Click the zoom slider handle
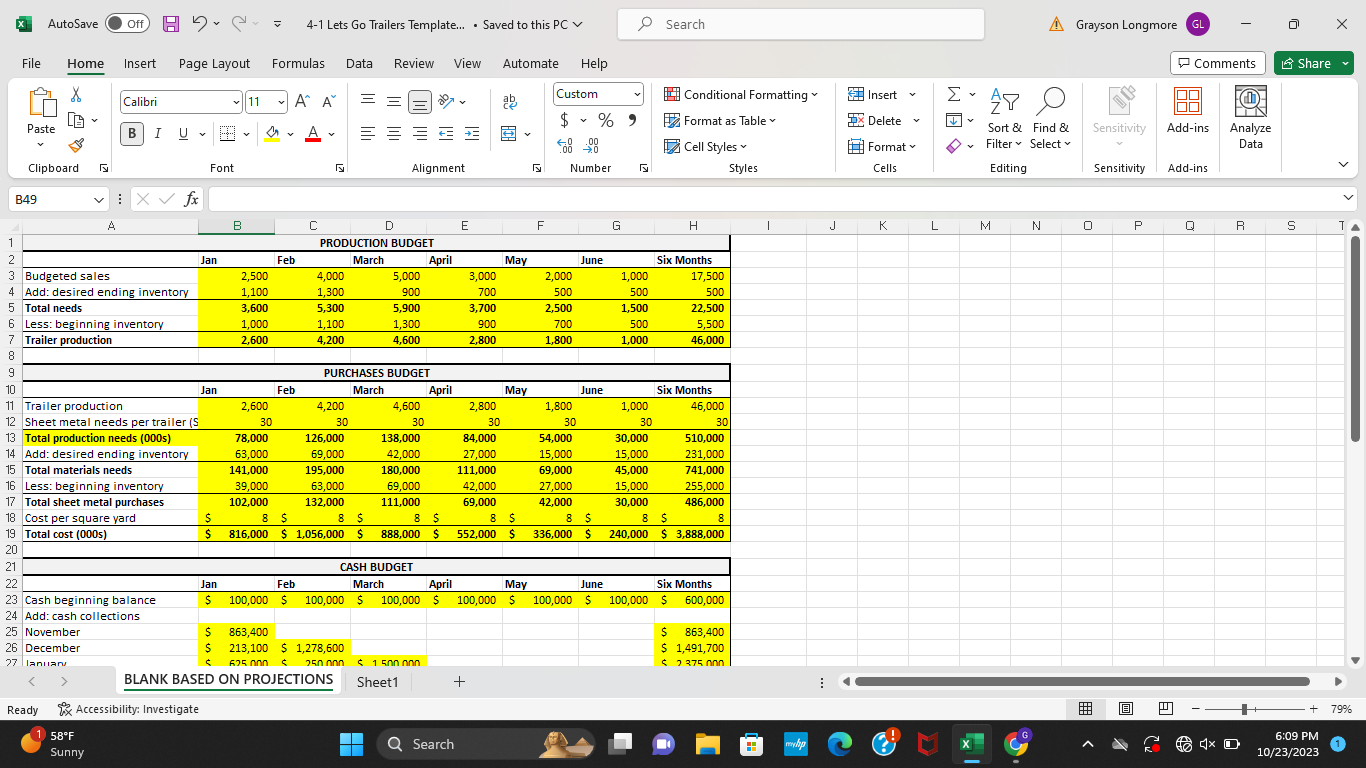1366x768 pixels. (1245, 709)
